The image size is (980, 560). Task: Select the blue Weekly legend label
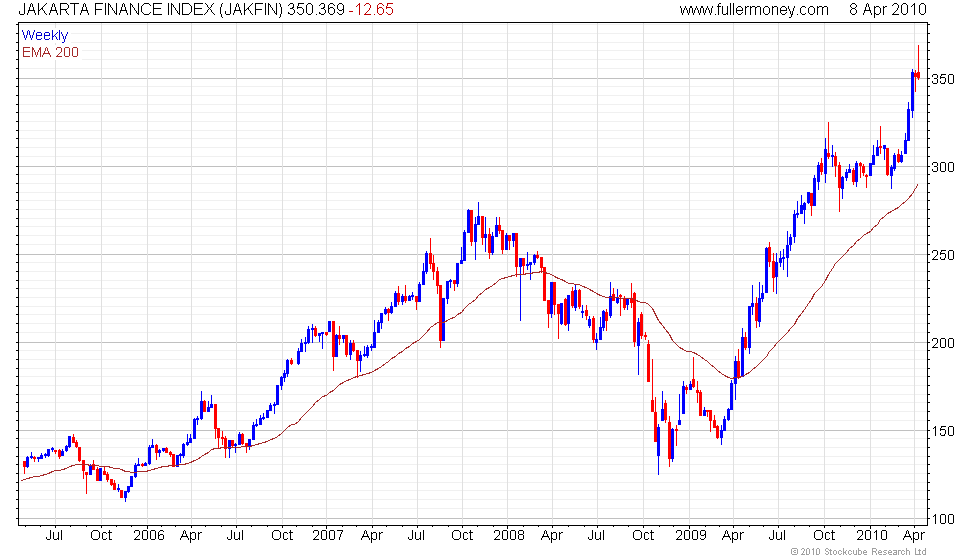point(44,35)
